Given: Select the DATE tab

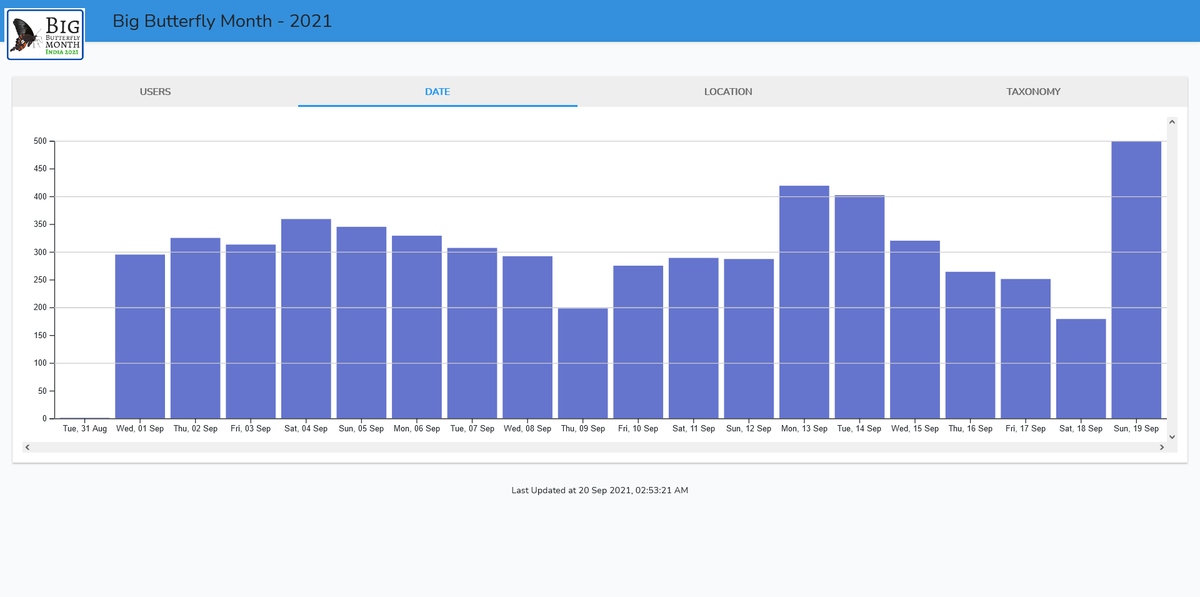Looking at the screenshot, I should (x=437, y=92).
